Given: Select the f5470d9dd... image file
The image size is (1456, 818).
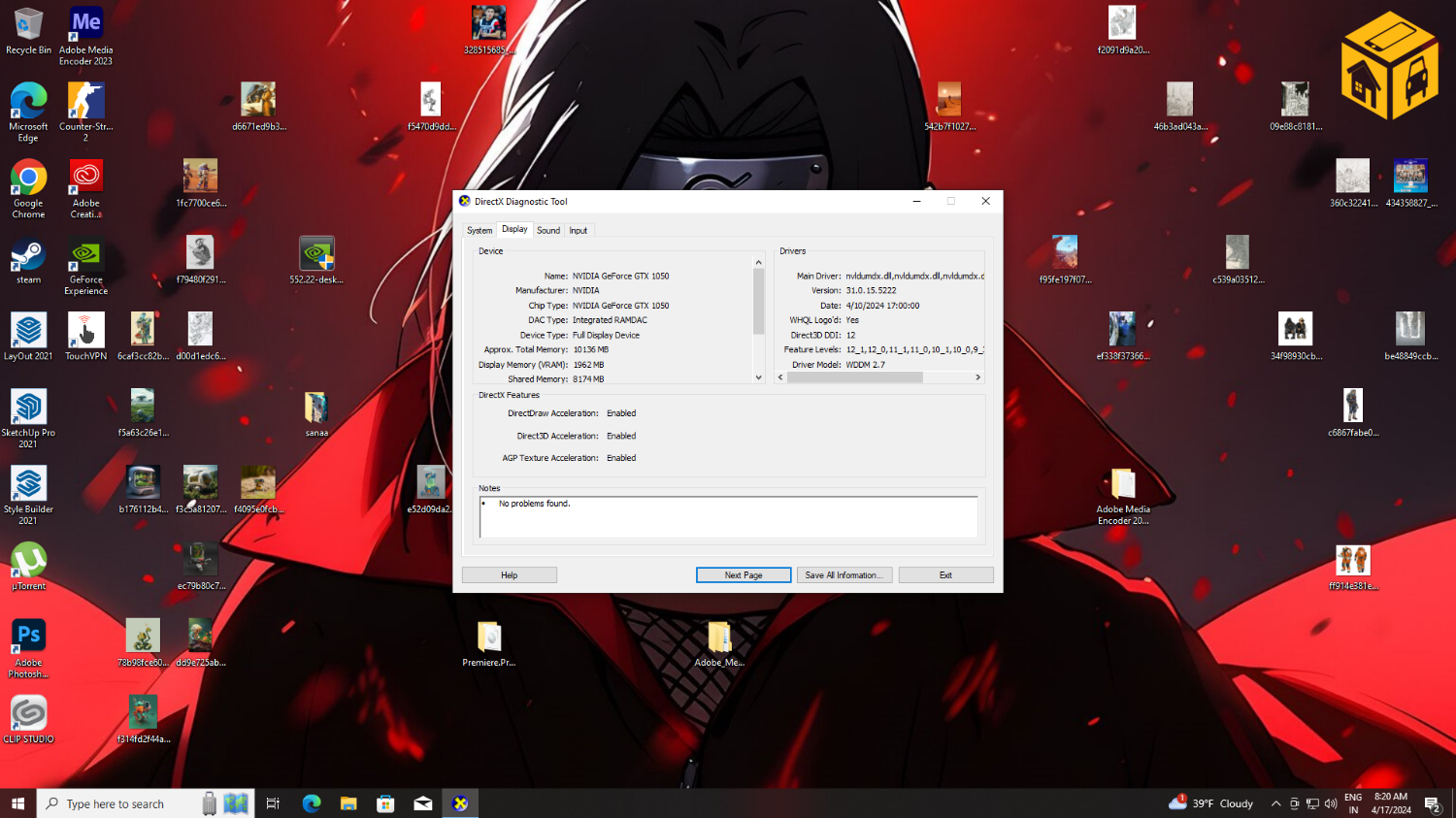Looking at the screenshot, I should [x=431, y=107].
